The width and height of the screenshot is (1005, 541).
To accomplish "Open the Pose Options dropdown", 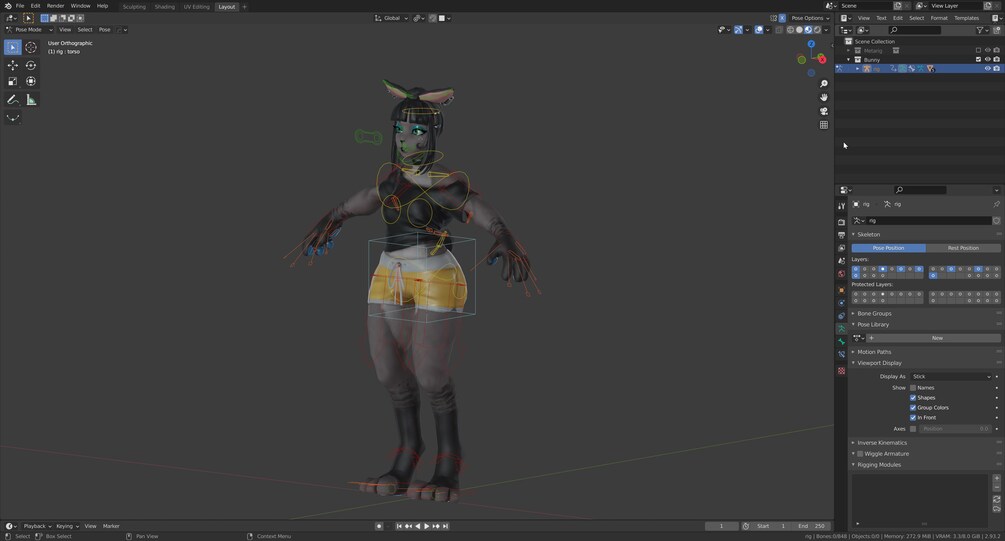I will pyautogui.click(x=810, y=18).
